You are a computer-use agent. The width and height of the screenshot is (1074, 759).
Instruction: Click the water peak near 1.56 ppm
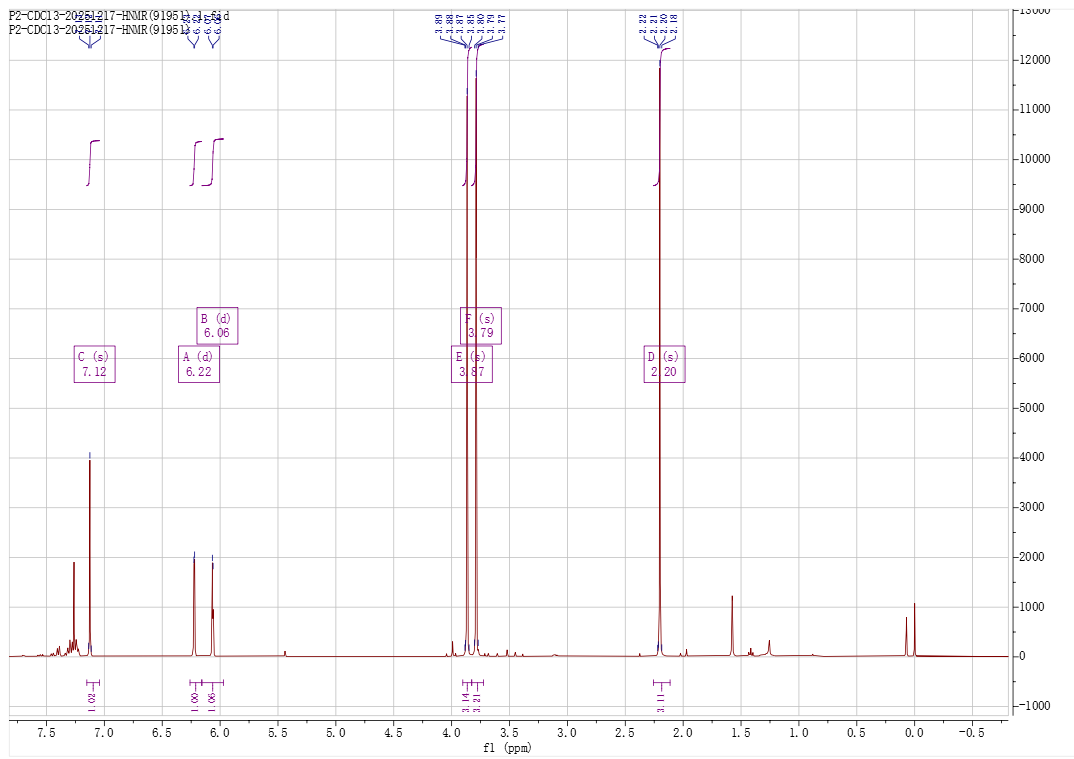[x=732, y=625]
